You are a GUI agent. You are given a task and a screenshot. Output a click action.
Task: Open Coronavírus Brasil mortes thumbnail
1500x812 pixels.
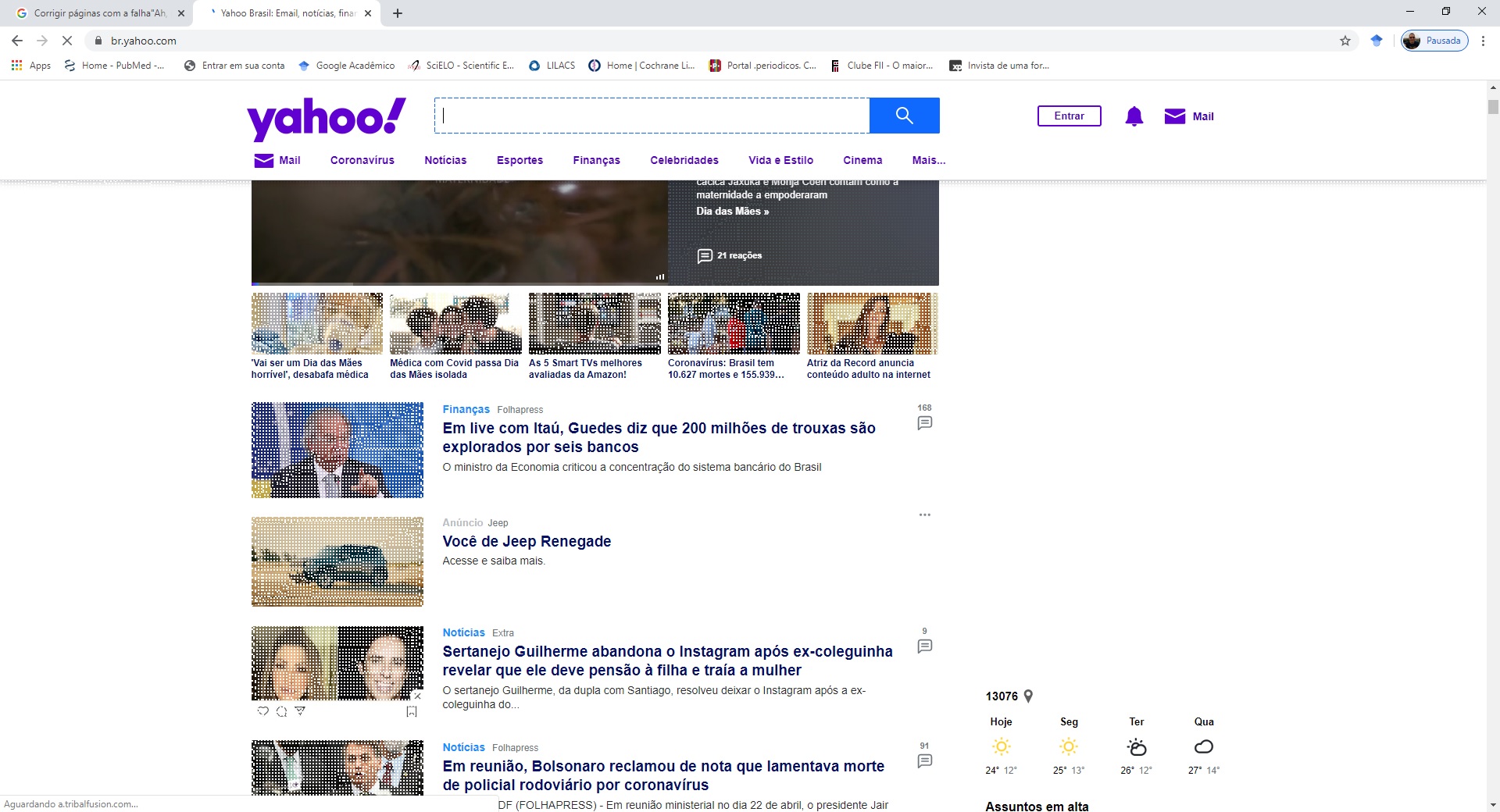pos(734,324)
